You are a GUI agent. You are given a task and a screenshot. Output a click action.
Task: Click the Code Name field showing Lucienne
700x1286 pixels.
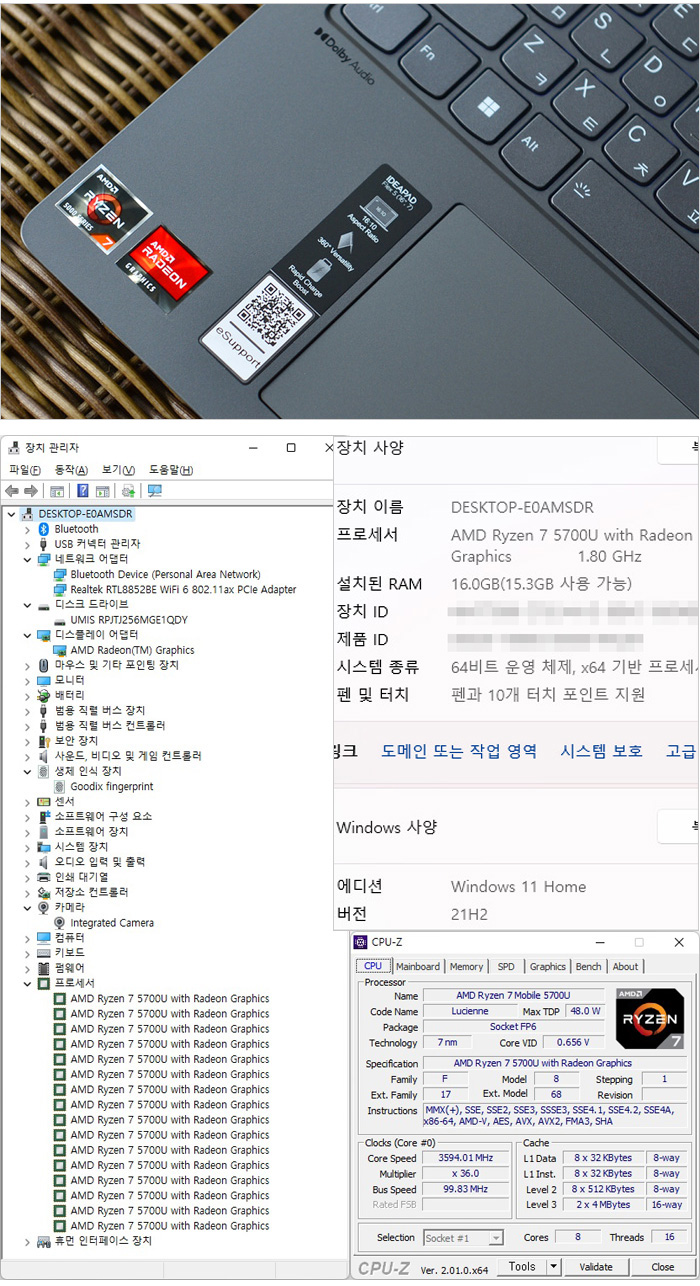(x=471, y=1012)
